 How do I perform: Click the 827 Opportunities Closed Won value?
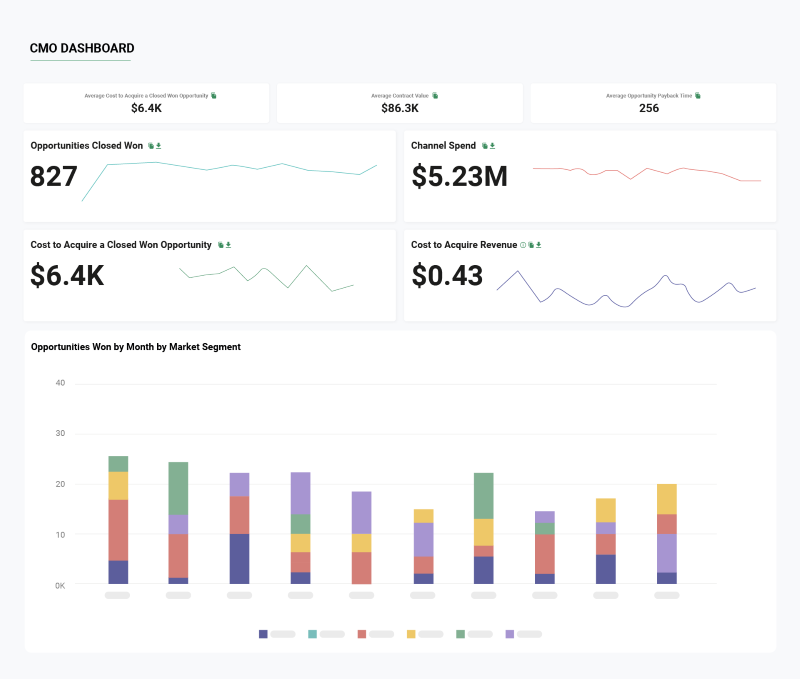[54, 176]
